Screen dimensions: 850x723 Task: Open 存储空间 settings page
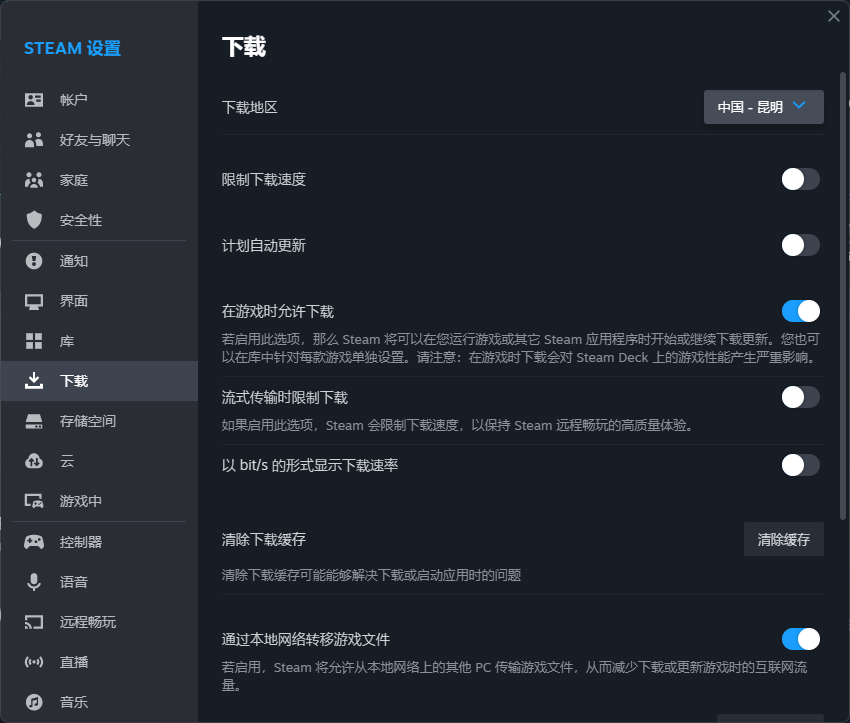99,421
